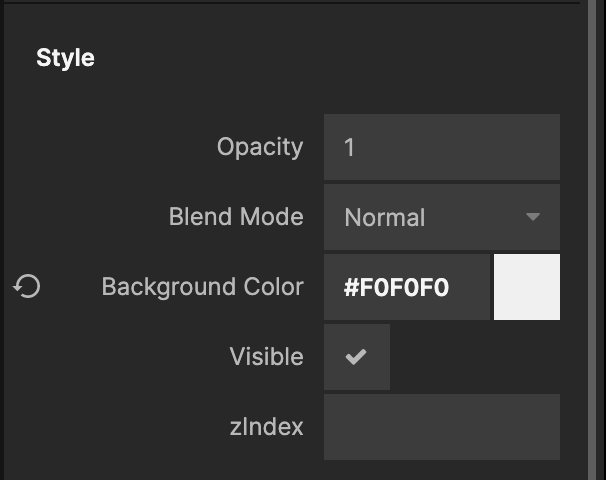Click the hex text #F0F0F0
The image size is (606, 480).
click(397, 288)
